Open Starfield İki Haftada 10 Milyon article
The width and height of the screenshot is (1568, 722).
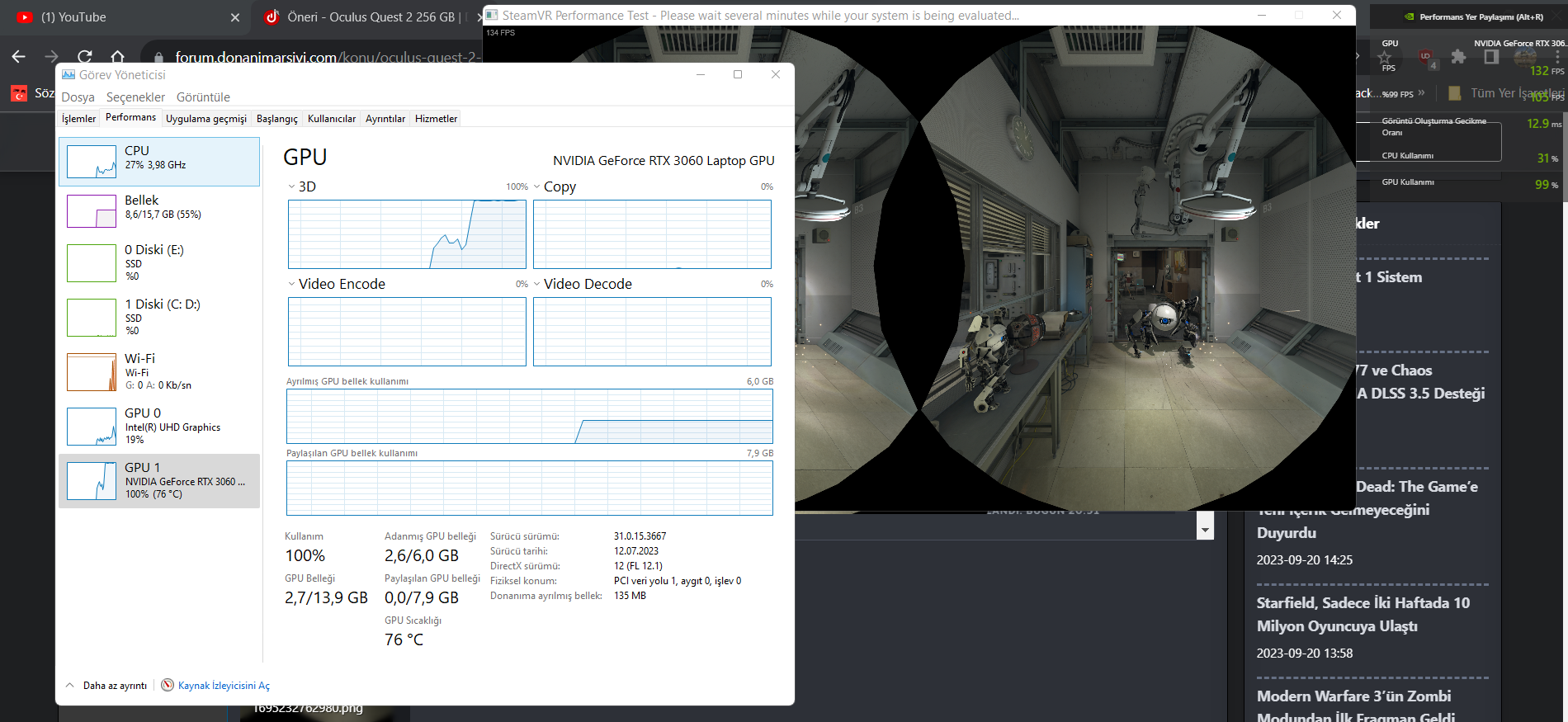pyautogui.click(x=1363, y=615)
